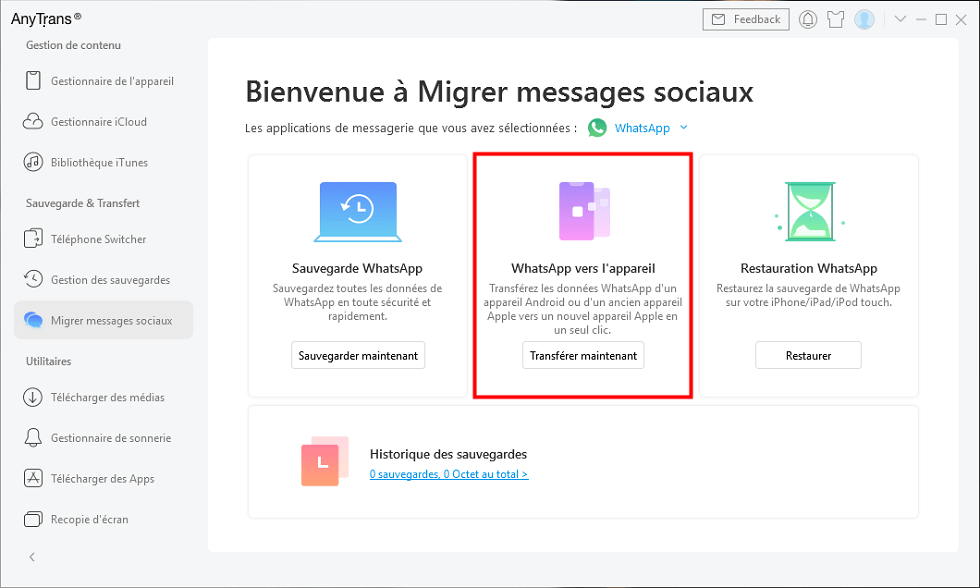
Task: Click the Sauvegarder maintenant button
Action: [358, 355]
